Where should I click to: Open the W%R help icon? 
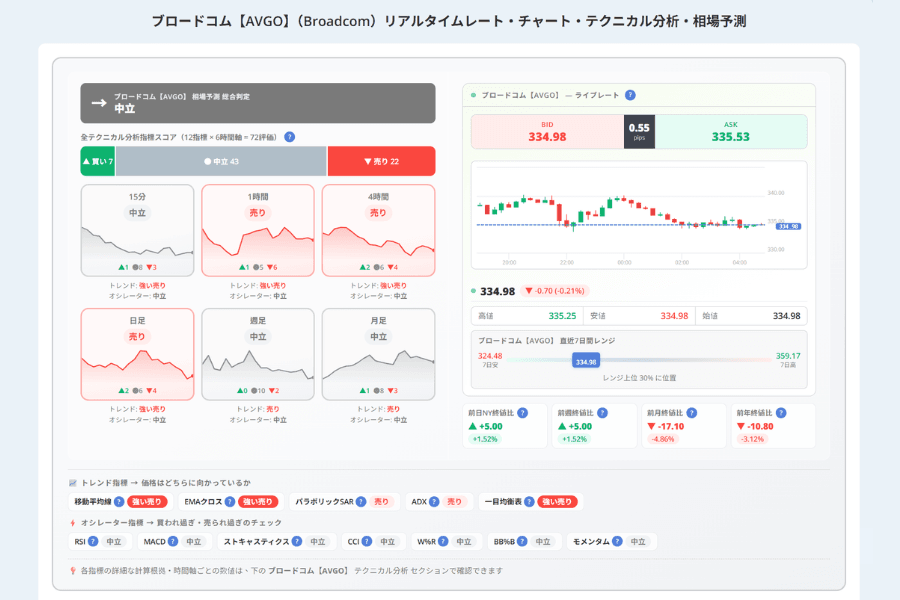click(x=443, y=541)
